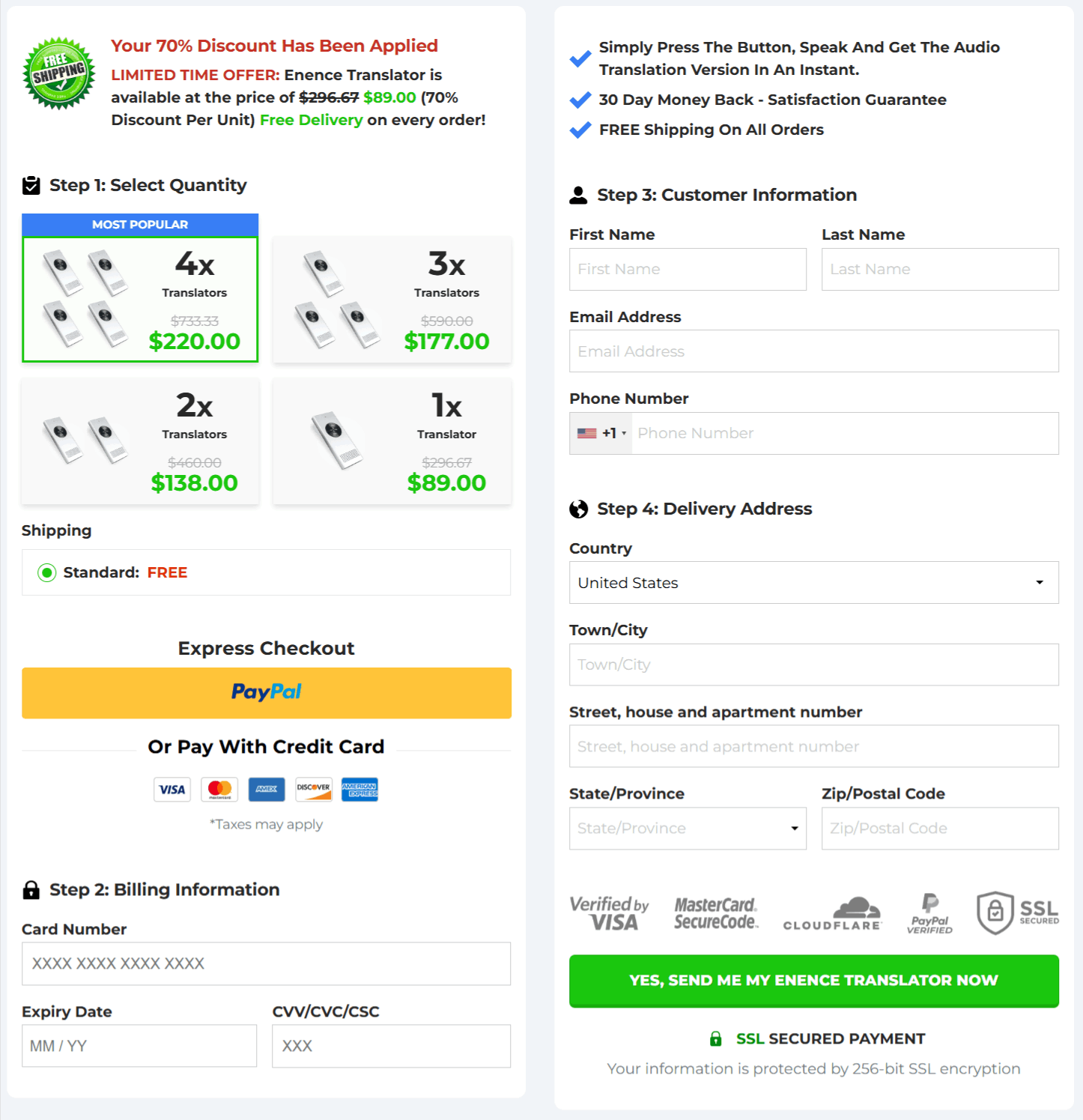Click the Discover card icon

pos(313,789)
